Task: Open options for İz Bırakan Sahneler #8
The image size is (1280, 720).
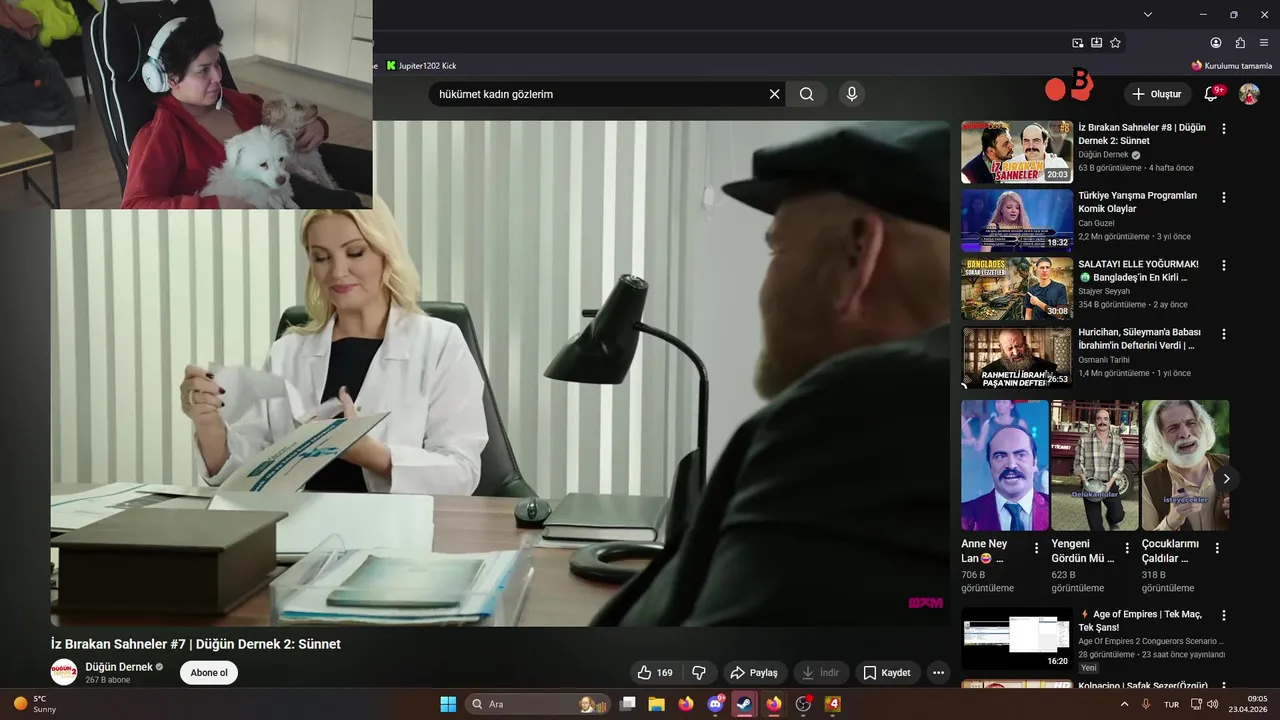Action: tap(1224, 129)
